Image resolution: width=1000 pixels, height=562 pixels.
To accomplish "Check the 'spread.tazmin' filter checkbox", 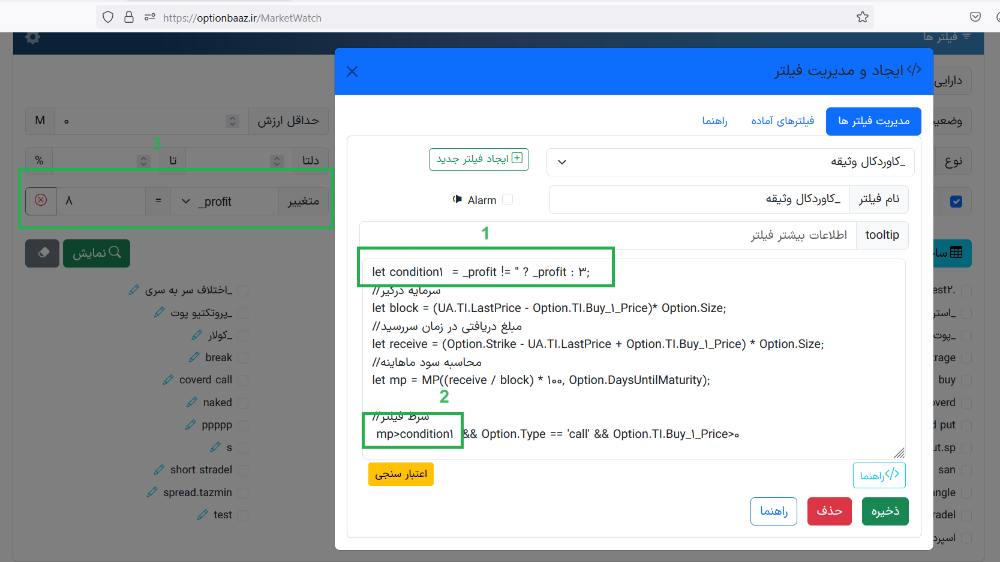I will 243,492.
